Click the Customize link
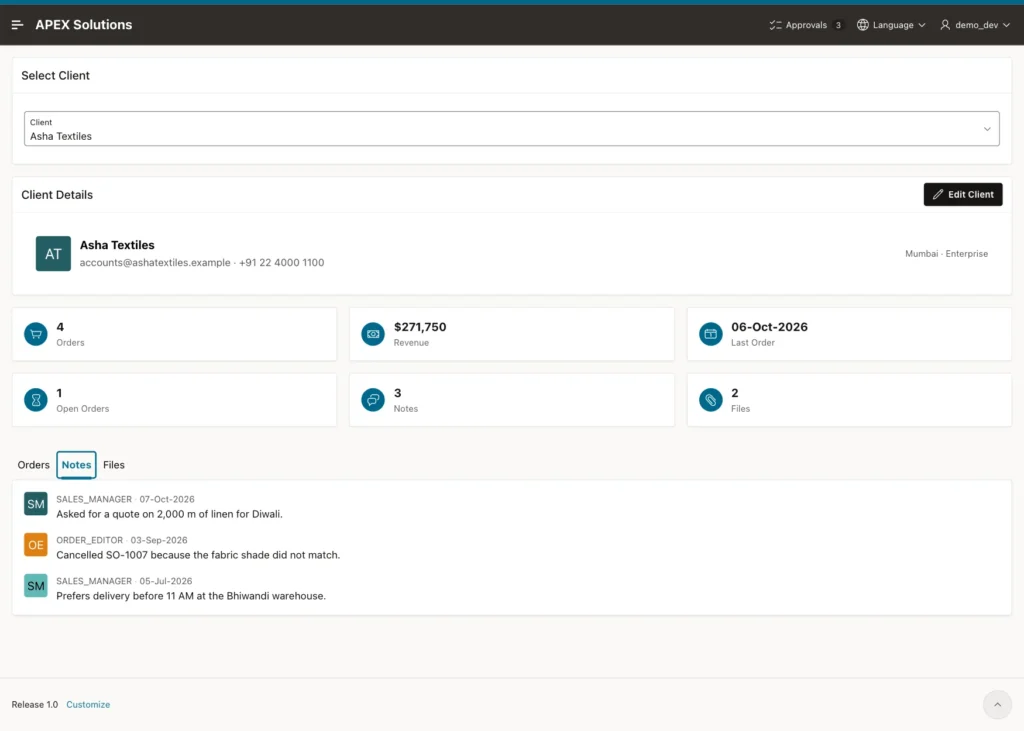1024x731 pixels. click(88, 705)
